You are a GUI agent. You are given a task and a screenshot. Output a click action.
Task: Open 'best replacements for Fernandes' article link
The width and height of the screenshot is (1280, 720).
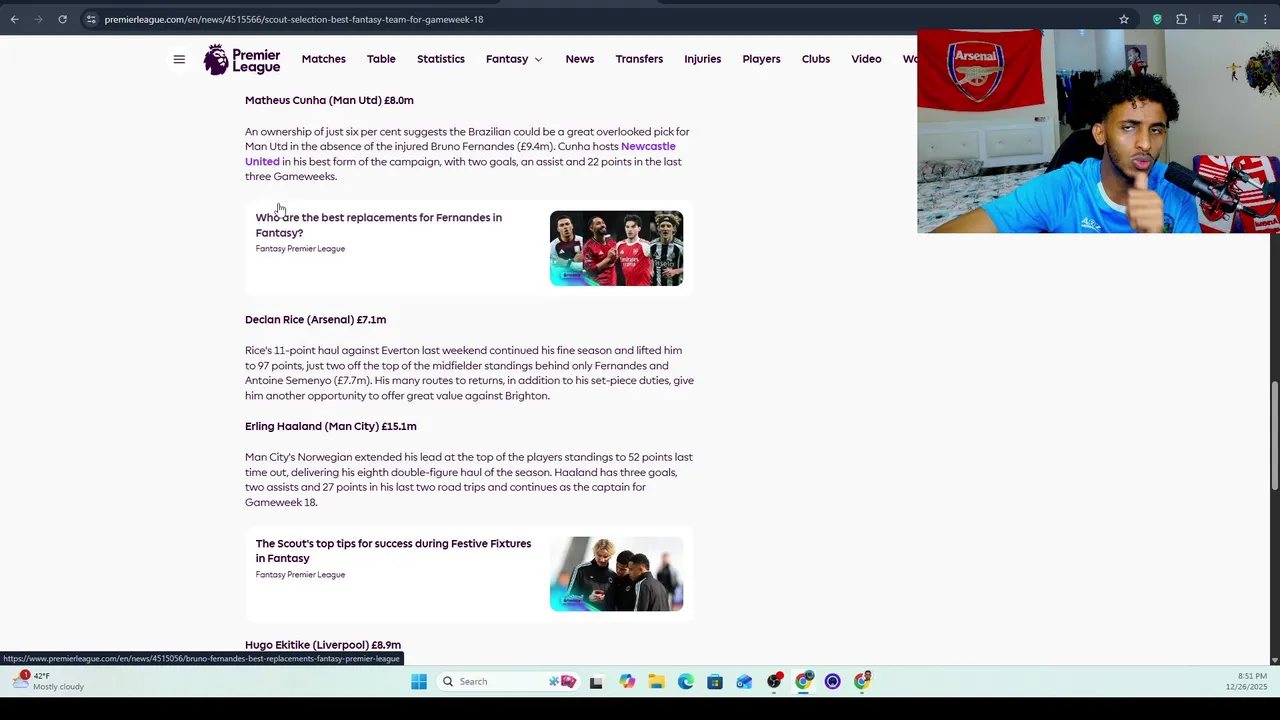379,225
